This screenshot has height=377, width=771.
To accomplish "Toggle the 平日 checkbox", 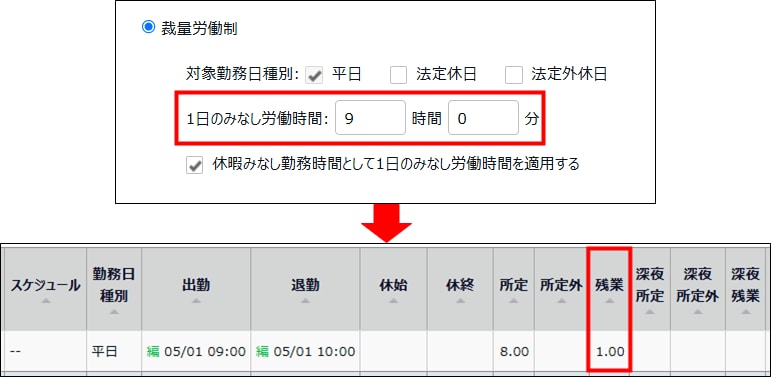I will [x=314, y=75].
